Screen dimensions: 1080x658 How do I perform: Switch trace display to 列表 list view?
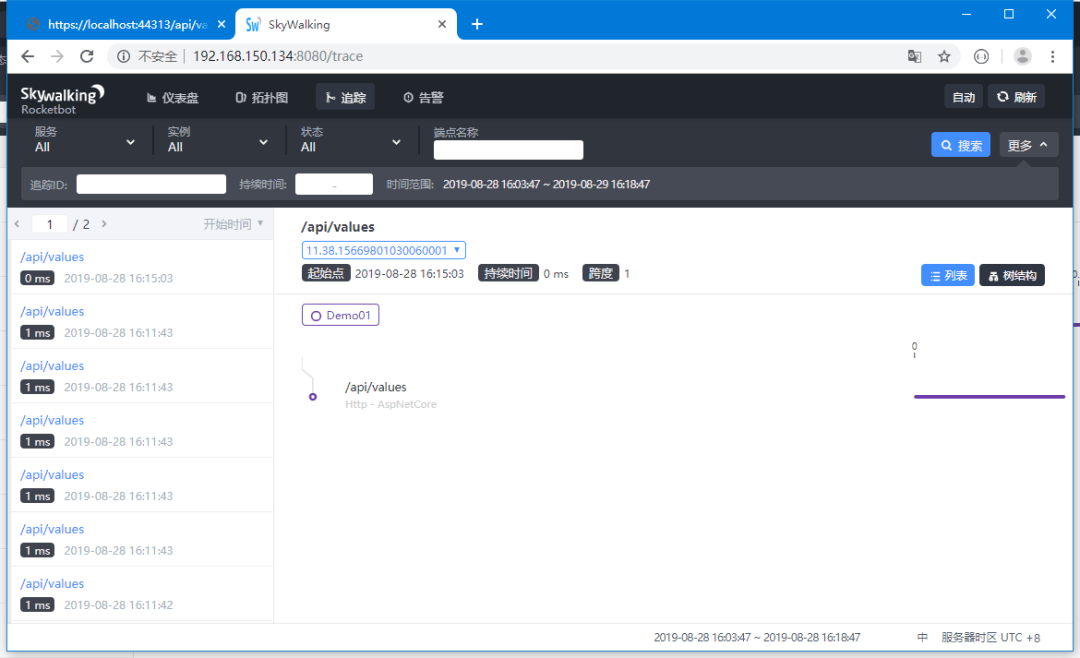tap(947, 273)
